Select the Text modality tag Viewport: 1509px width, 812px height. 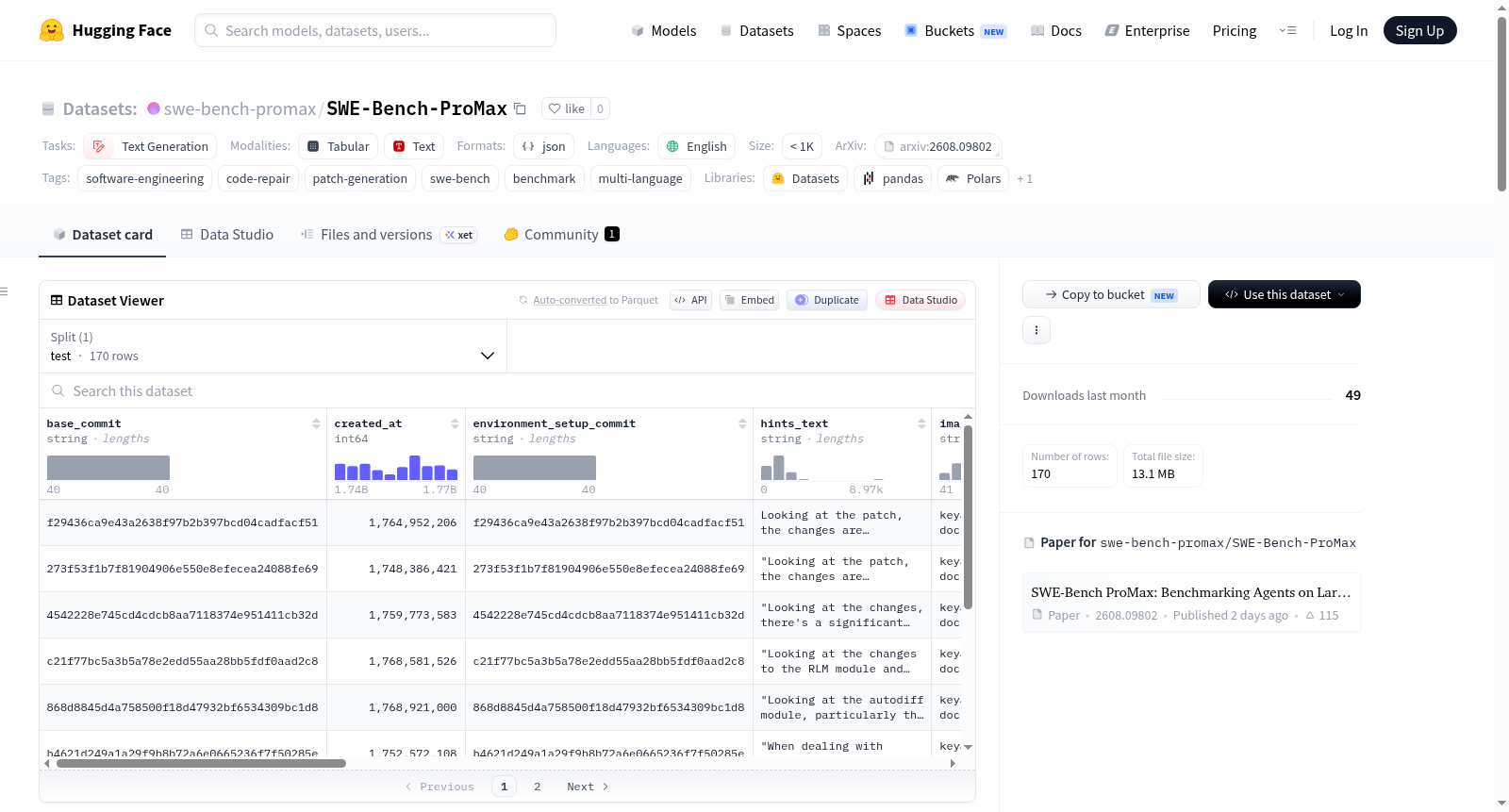[414, 146]
